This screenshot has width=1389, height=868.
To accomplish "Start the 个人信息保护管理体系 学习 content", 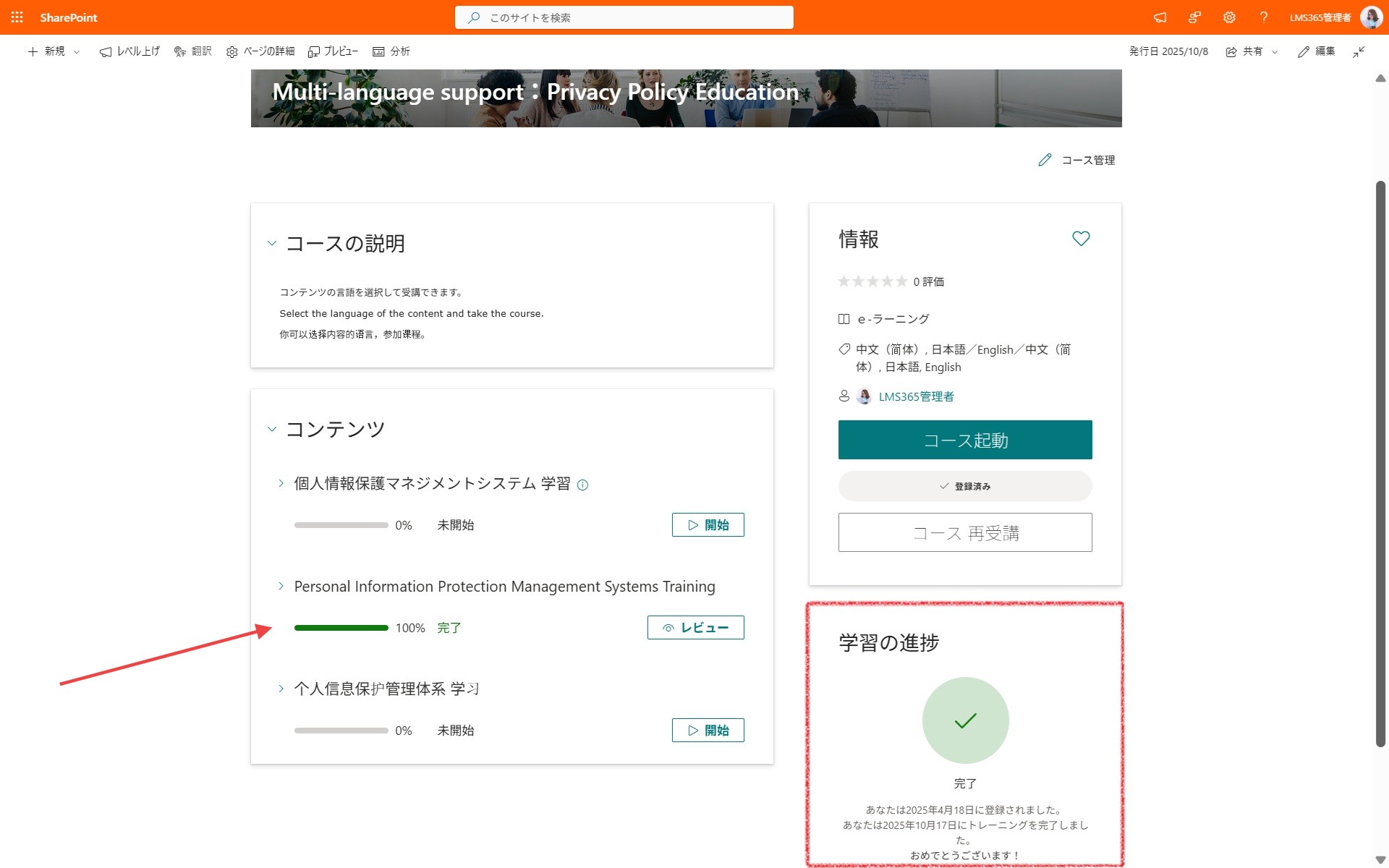I will [x=708, y=731].
